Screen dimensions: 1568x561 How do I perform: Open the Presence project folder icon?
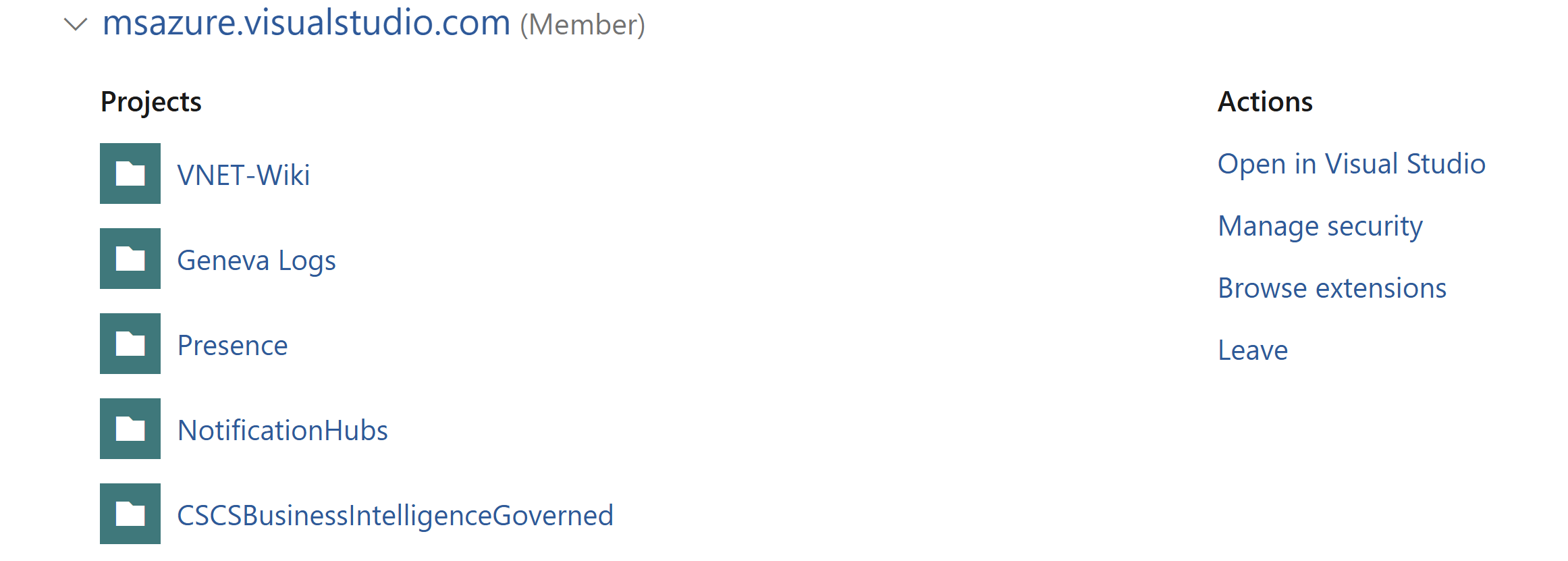(130, 345)
